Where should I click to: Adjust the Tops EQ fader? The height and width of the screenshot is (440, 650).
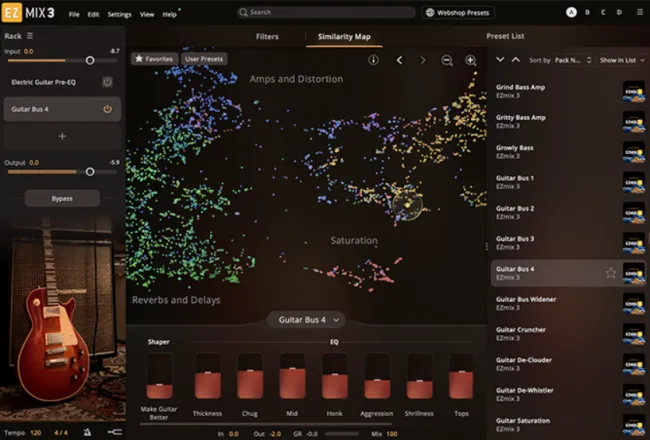tap(461, 376)
